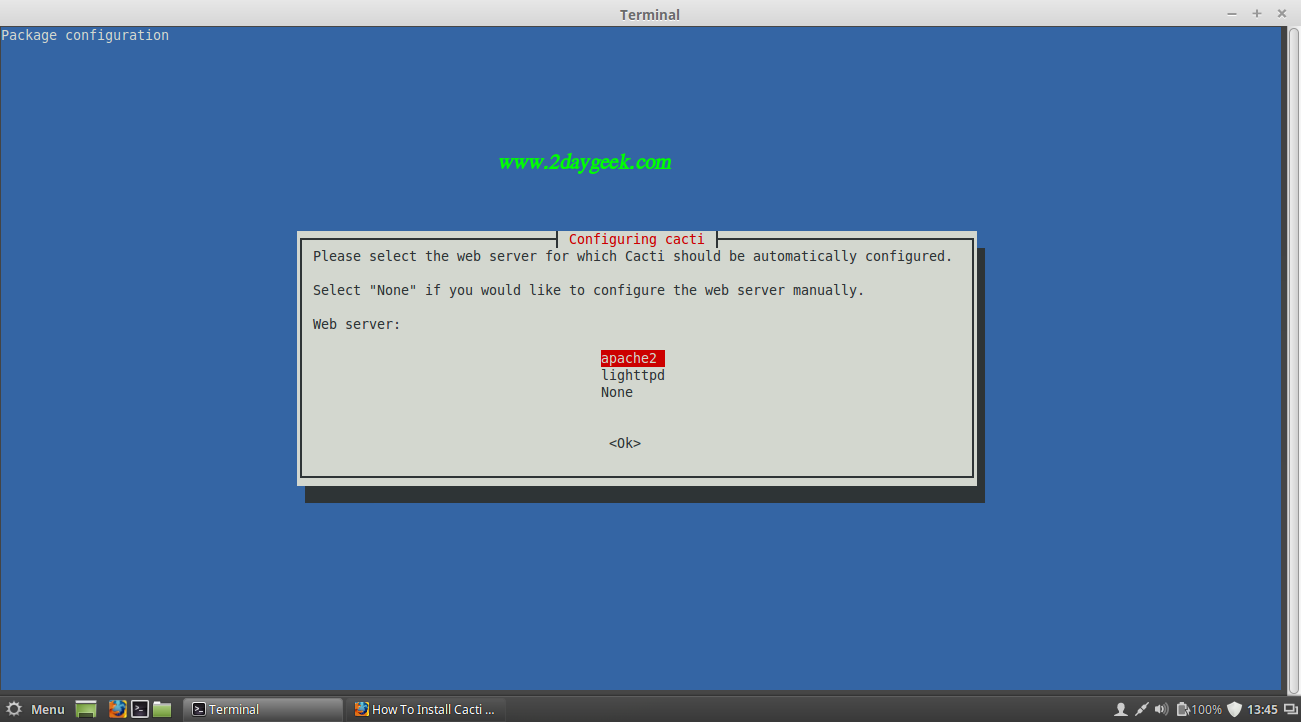
Task: Click the window list icon at the panel's end
Action: coord(1290,709)
